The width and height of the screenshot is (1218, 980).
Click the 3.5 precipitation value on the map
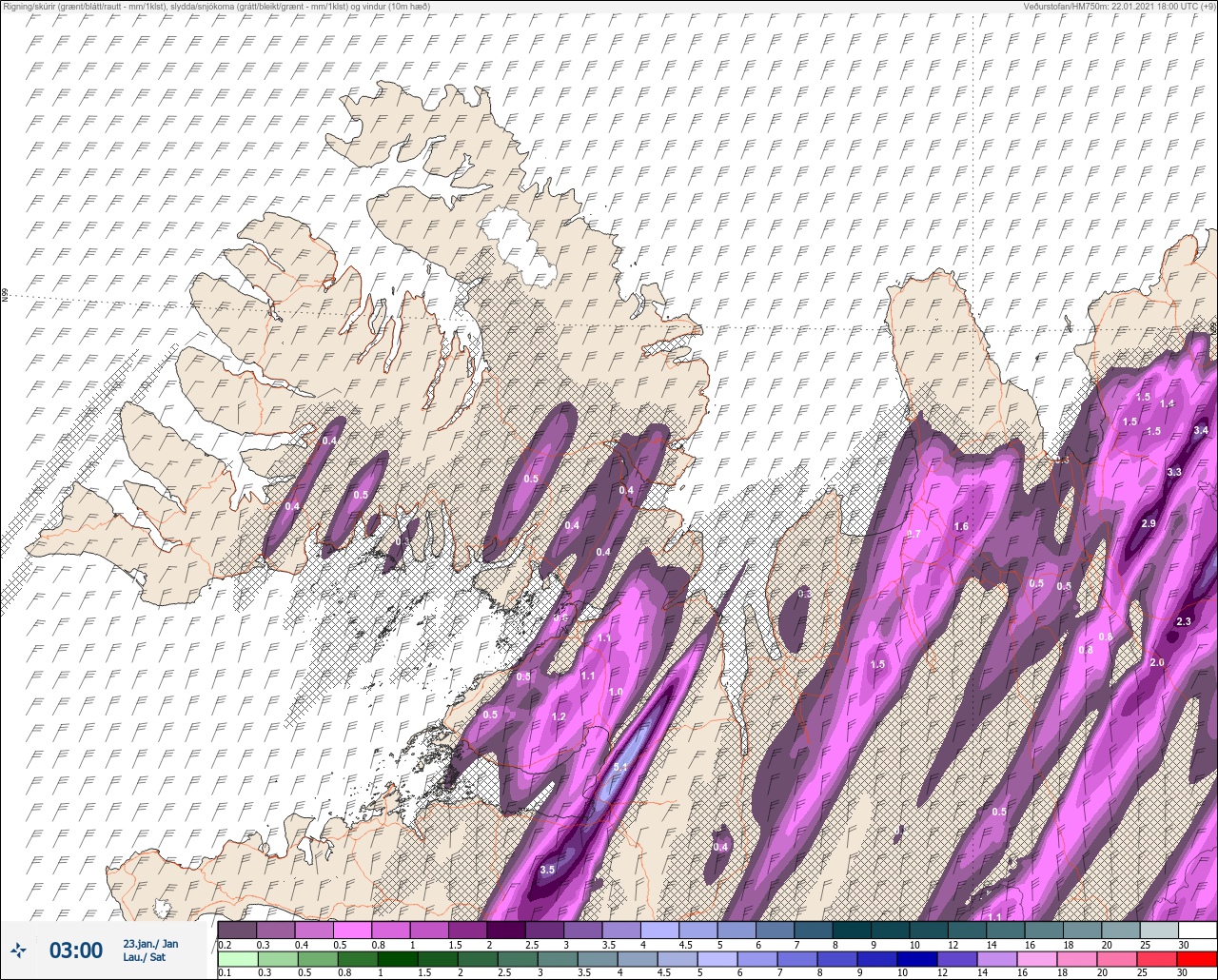point(547,870)
